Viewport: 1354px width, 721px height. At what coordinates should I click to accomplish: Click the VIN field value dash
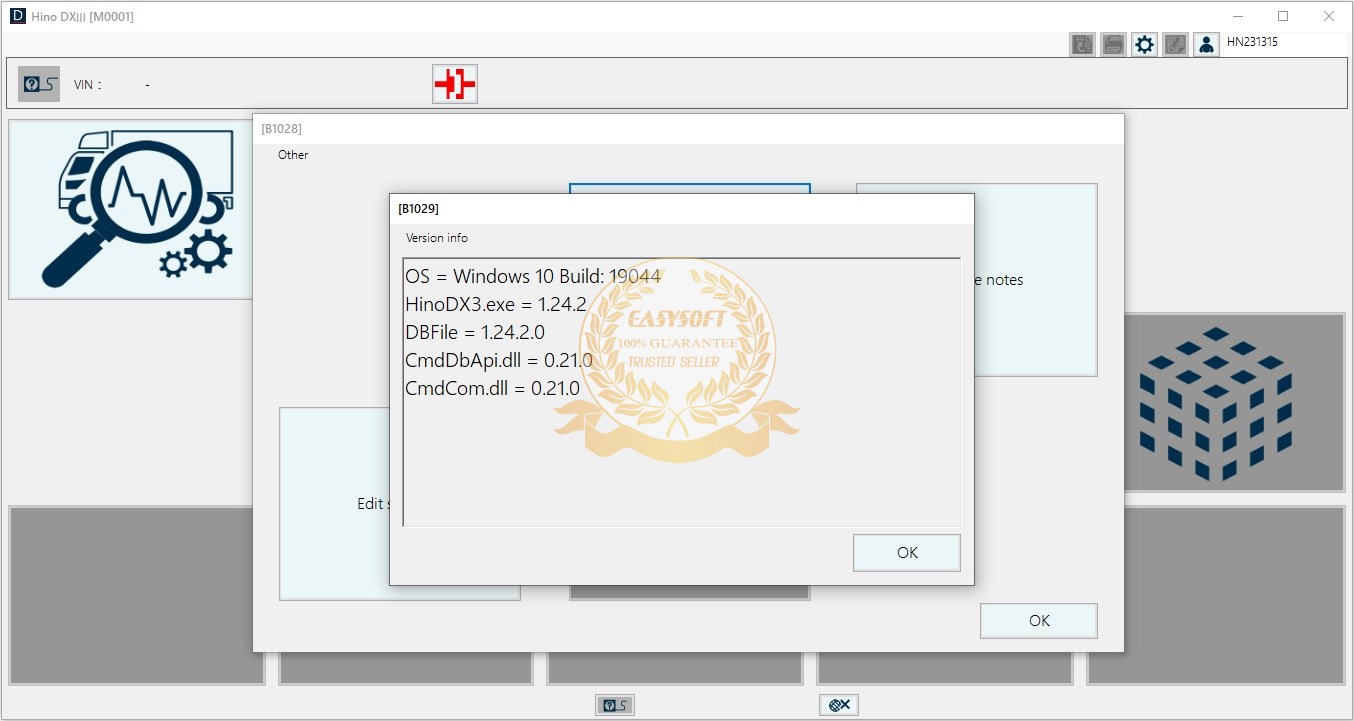pos(147,85)
